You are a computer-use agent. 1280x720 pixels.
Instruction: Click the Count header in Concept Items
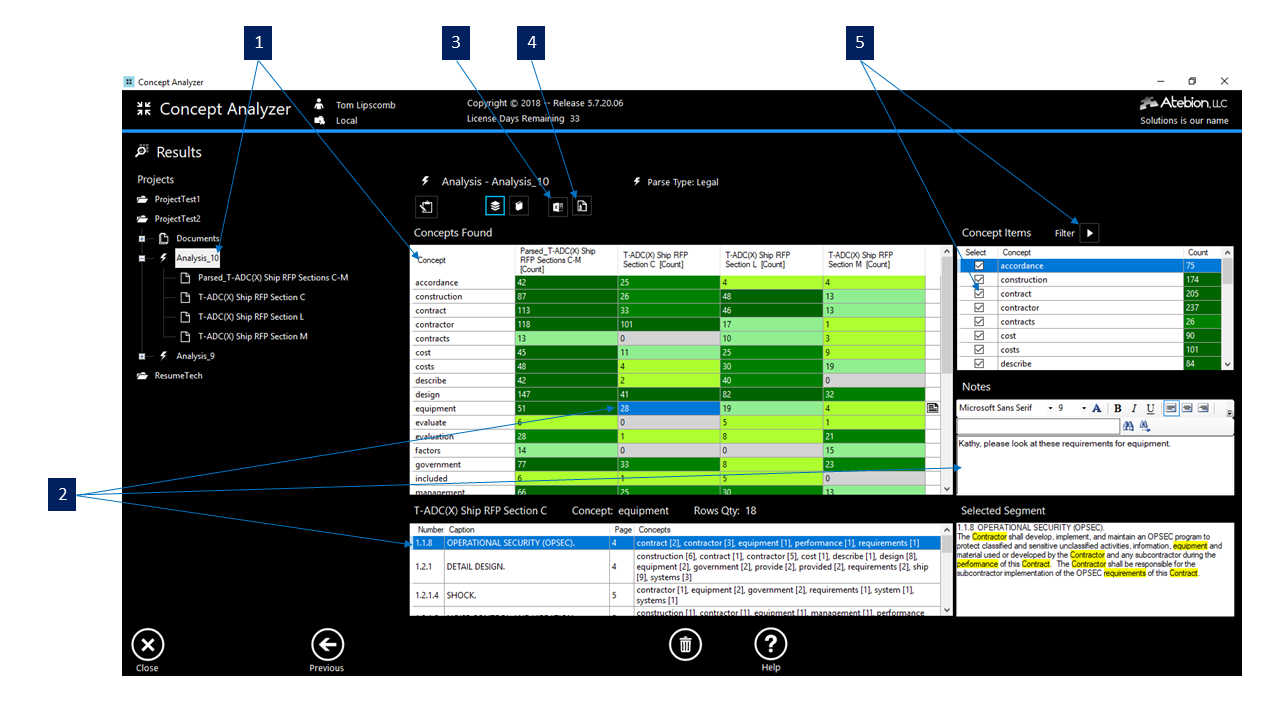pyautogui.click(x=1202, y=253)
